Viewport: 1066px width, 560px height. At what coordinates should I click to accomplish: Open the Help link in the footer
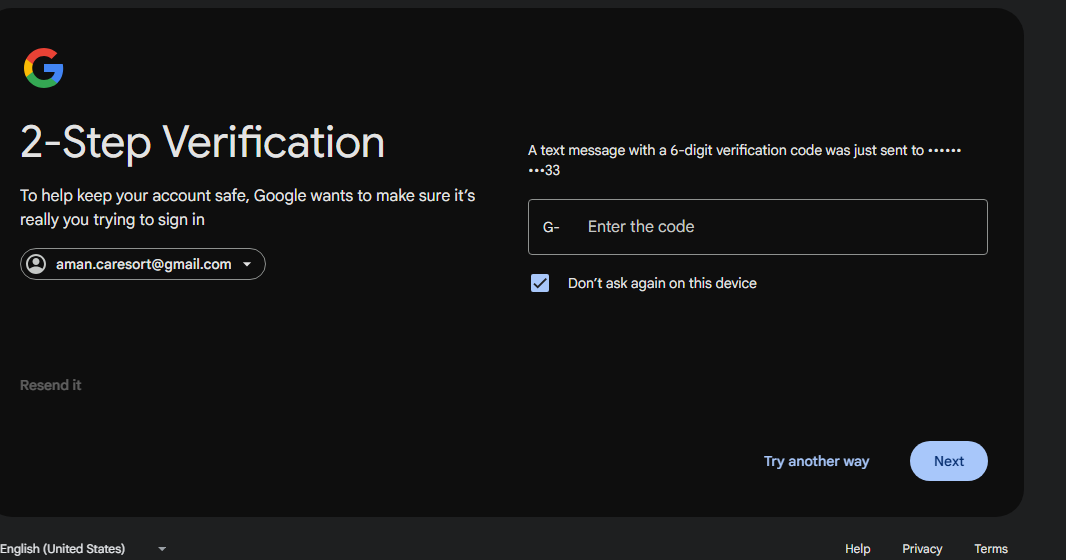tap(857, 548)
